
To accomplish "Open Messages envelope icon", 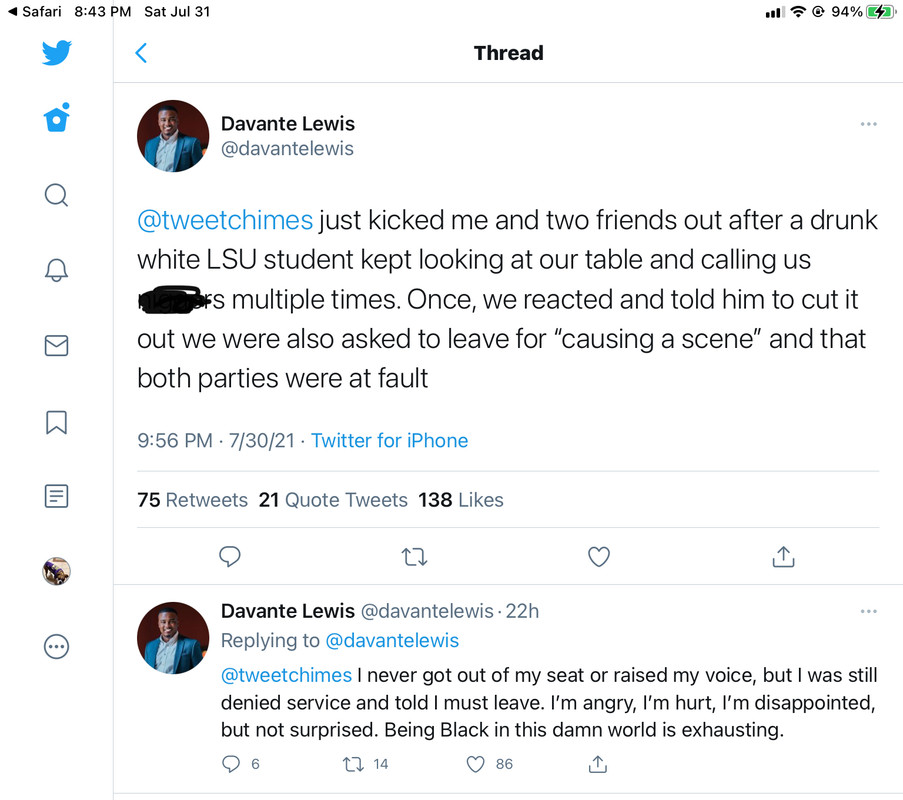I will (x=57, y=346).
